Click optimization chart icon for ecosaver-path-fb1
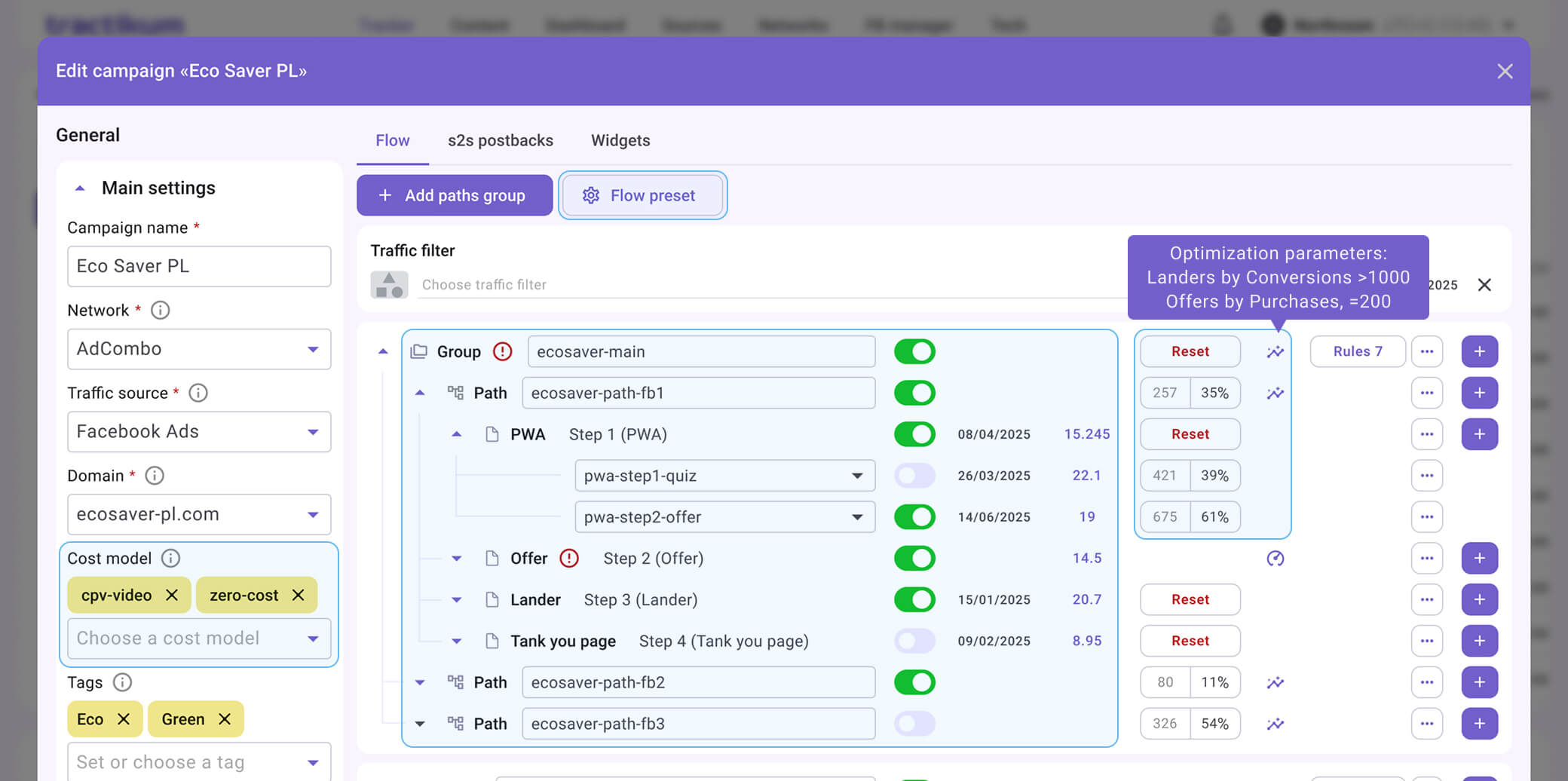This screenshot has width=1568, height=781. click(x=1275, y=393)
